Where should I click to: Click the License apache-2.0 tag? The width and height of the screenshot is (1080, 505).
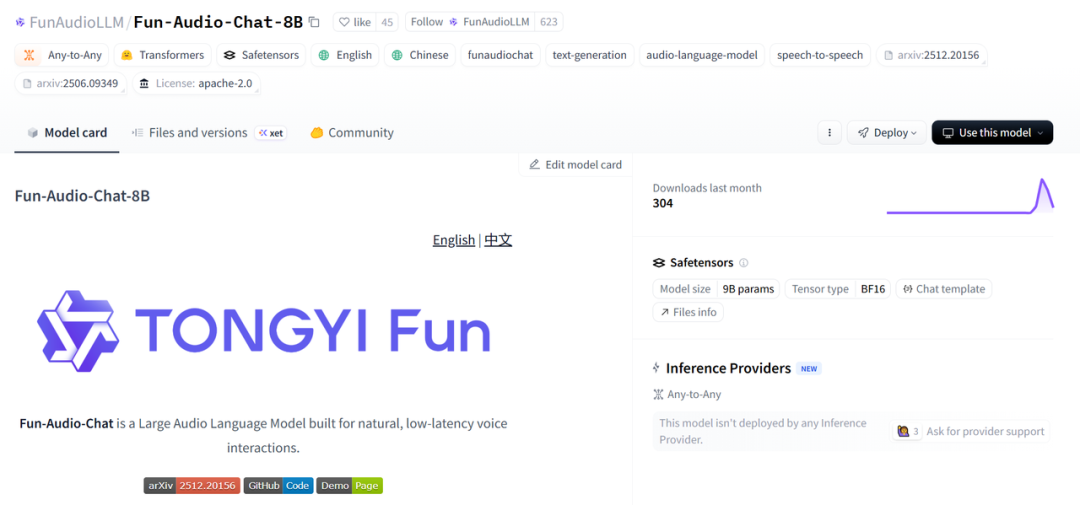point(196,84)
